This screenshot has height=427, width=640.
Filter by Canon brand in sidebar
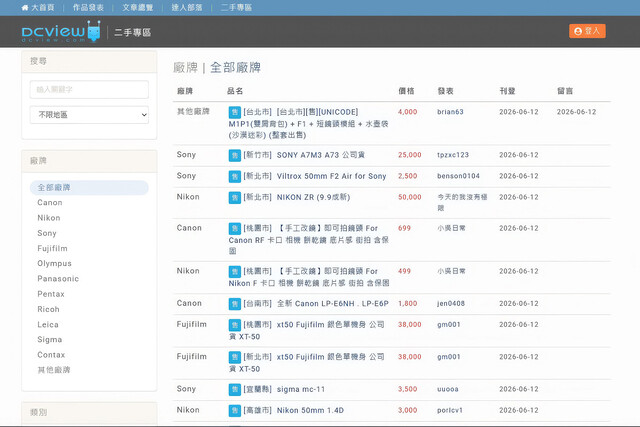point(50,202)
